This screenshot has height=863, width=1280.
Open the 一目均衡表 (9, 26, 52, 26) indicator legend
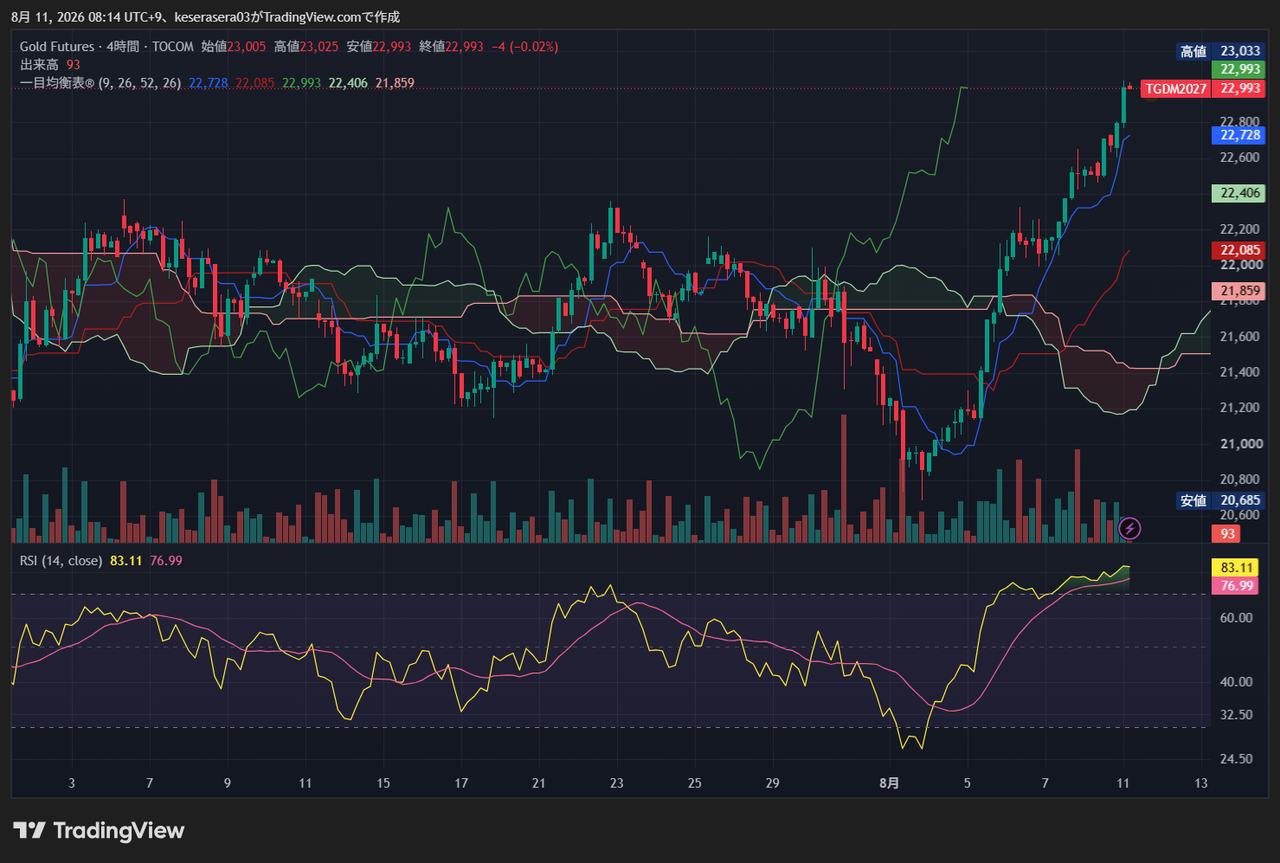(100, 83)
